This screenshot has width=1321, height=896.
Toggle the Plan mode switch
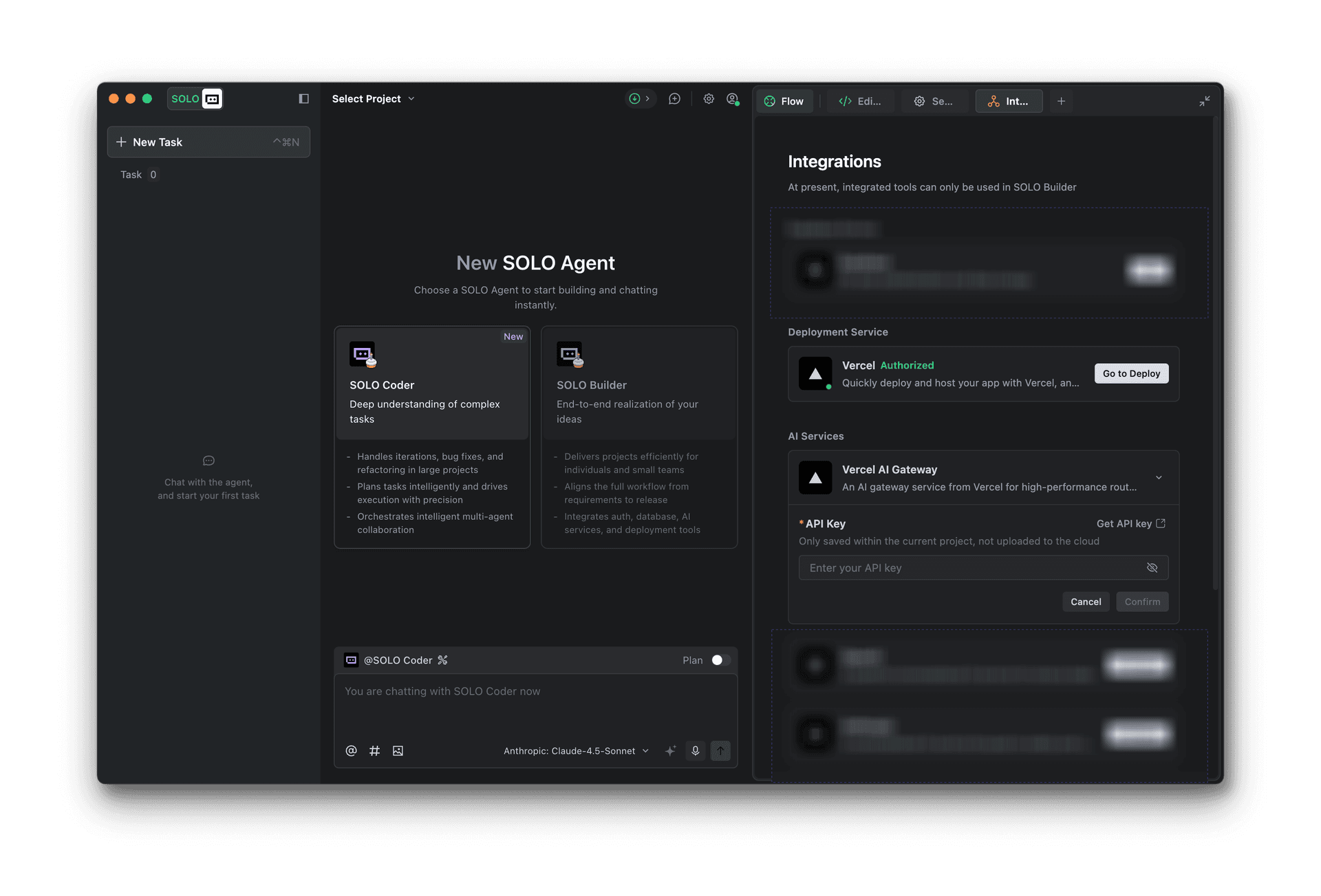point(720,660)
